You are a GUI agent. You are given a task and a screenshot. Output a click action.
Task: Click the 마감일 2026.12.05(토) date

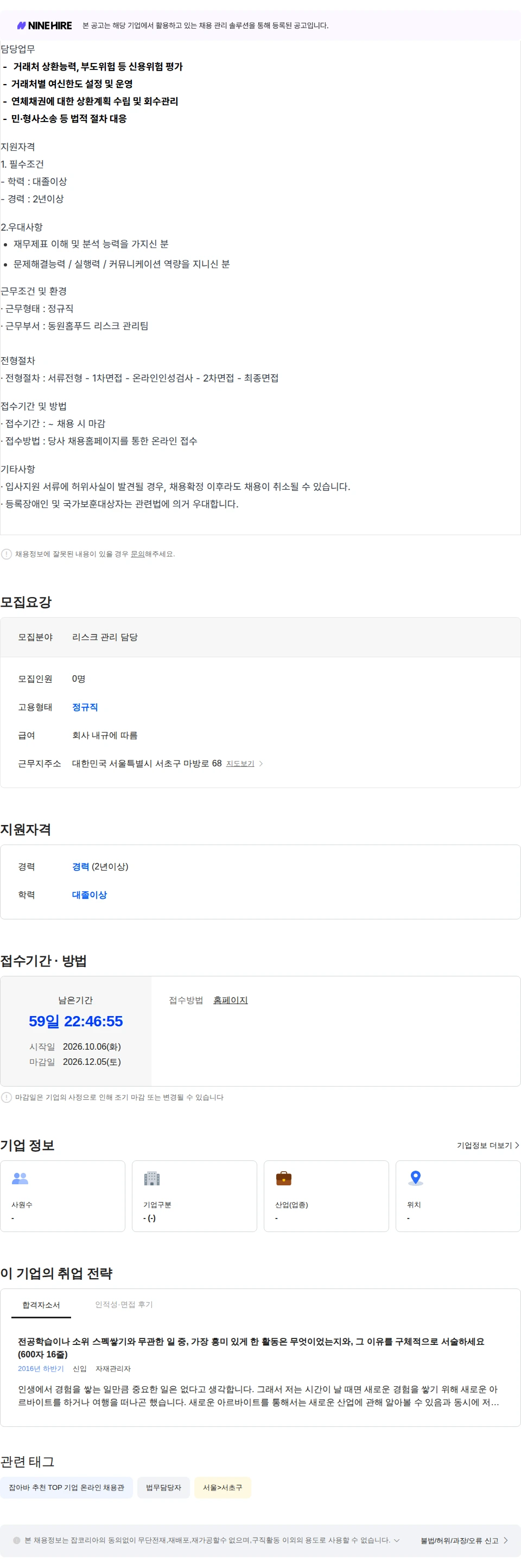[x=91, y=1062]
